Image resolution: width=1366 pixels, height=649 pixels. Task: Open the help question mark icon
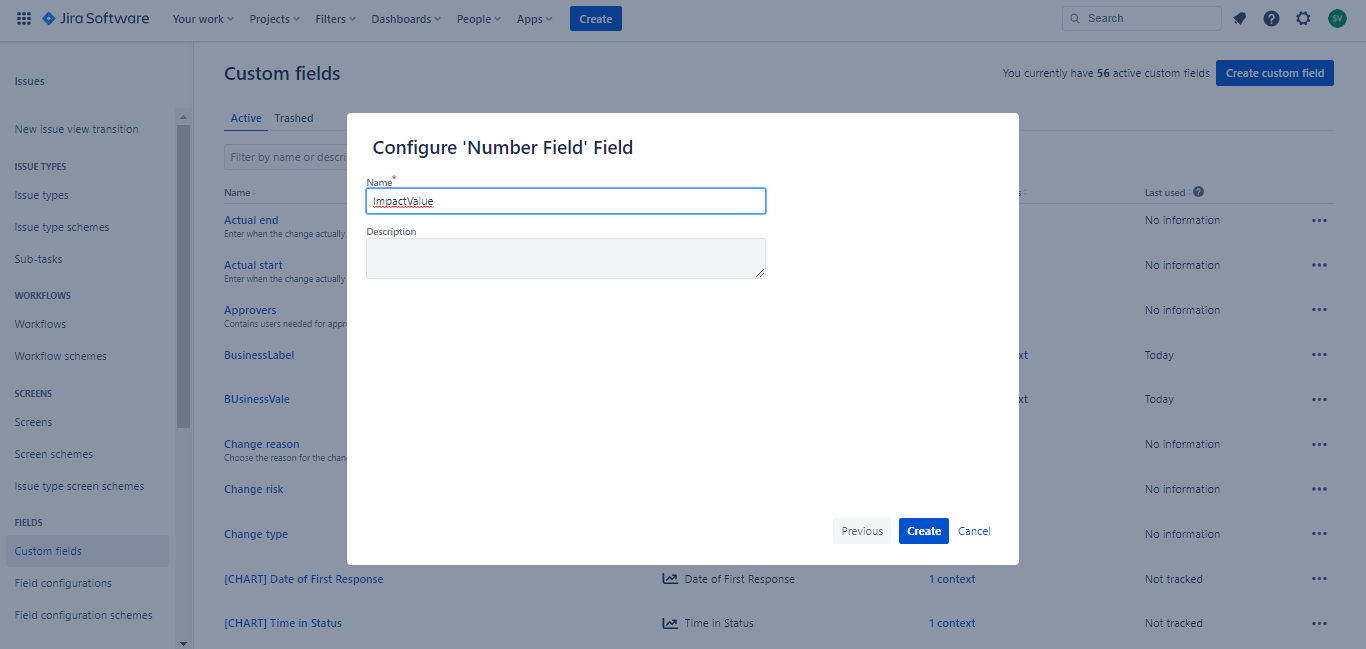click(1271, 18)
